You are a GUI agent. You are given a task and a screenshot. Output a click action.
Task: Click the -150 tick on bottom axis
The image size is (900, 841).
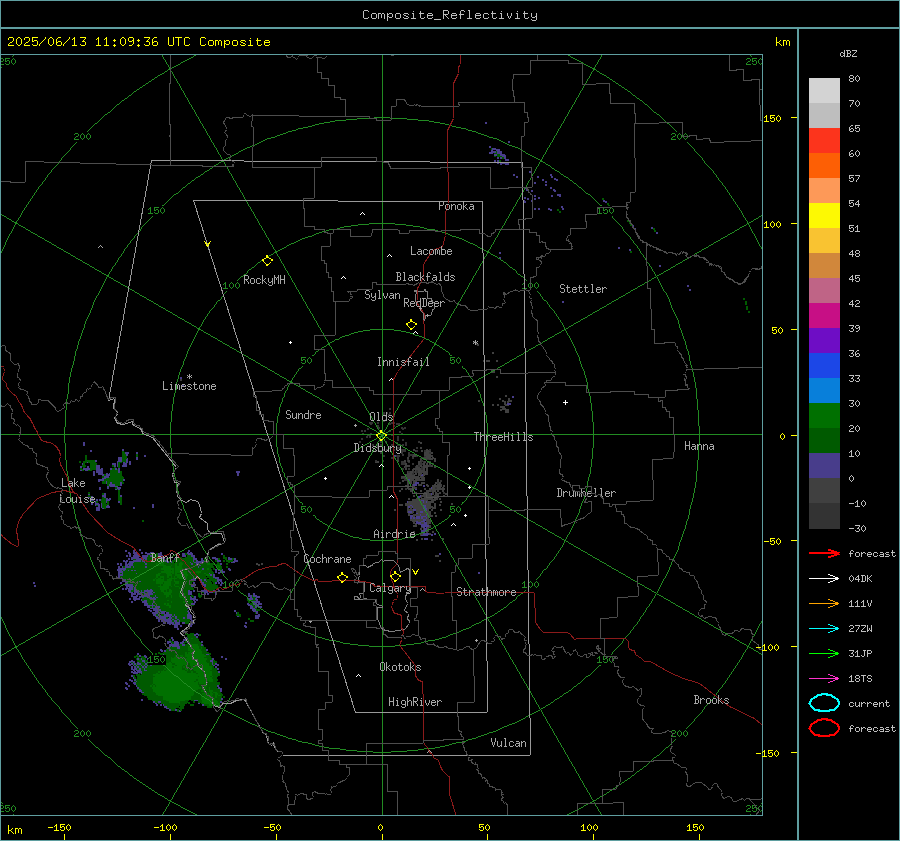pyautogui.click(x=59, y=827)
